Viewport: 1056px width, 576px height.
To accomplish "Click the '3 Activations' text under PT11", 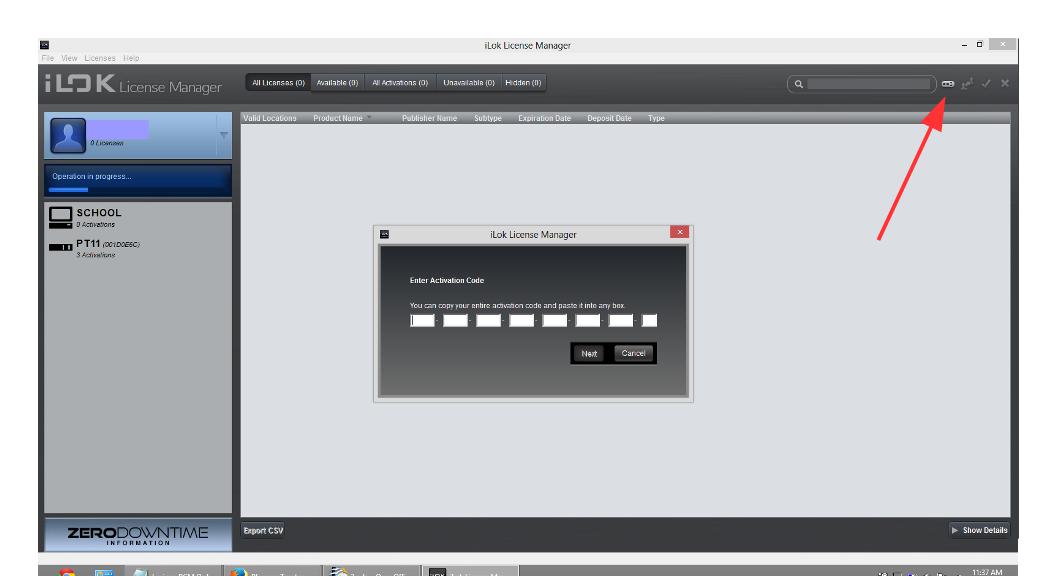I will pos(95,255).
